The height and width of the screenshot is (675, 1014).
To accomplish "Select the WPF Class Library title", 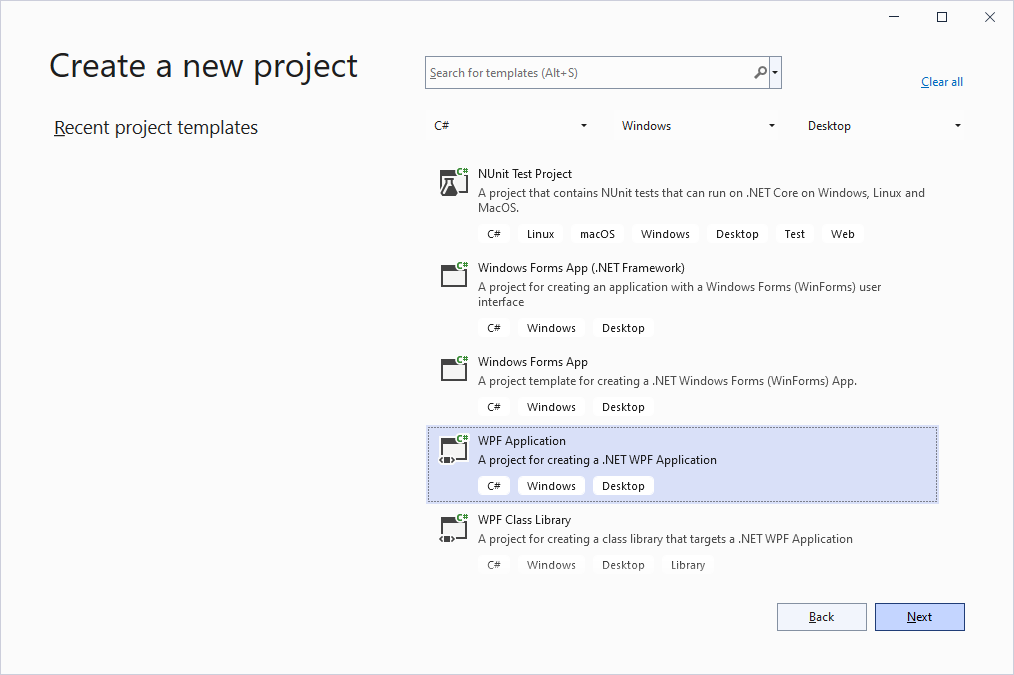I will pos(524,520).
